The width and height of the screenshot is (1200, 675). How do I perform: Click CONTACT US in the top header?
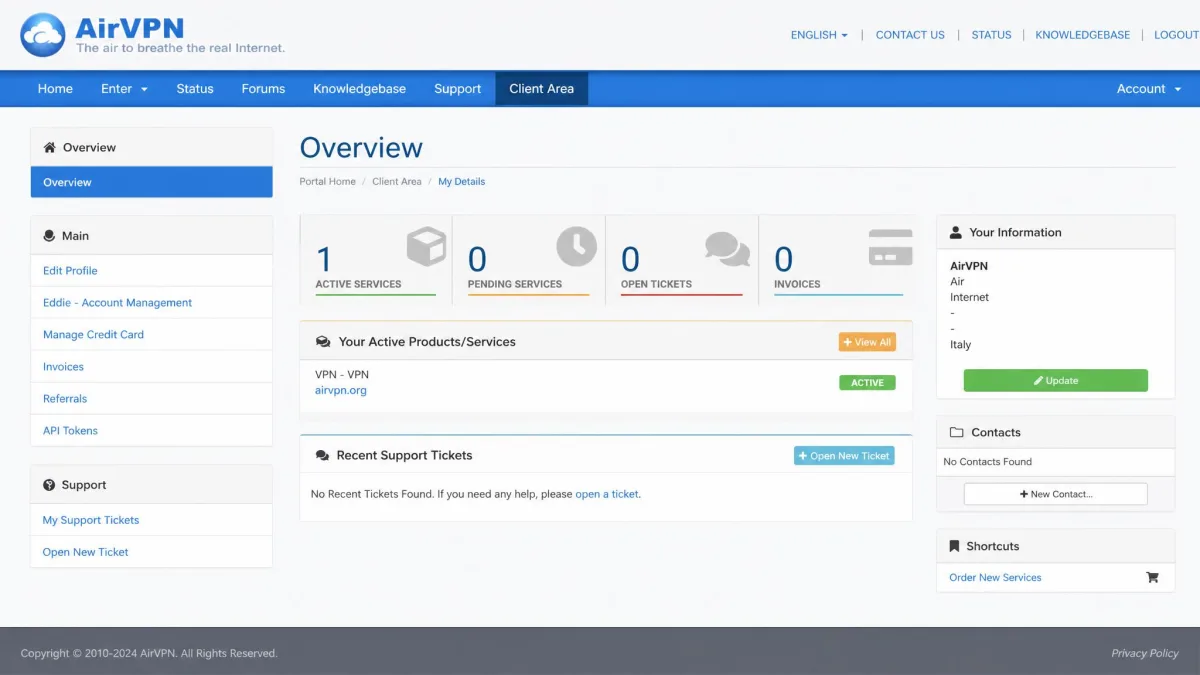(x=910, y=35)
